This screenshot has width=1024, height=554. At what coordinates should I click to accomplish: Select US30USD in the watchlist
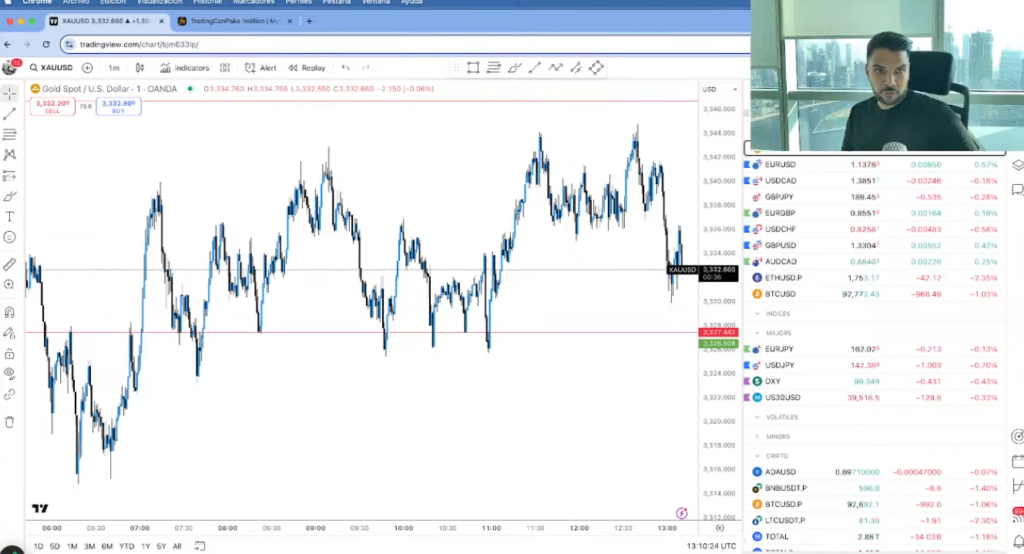pos(874,397)
